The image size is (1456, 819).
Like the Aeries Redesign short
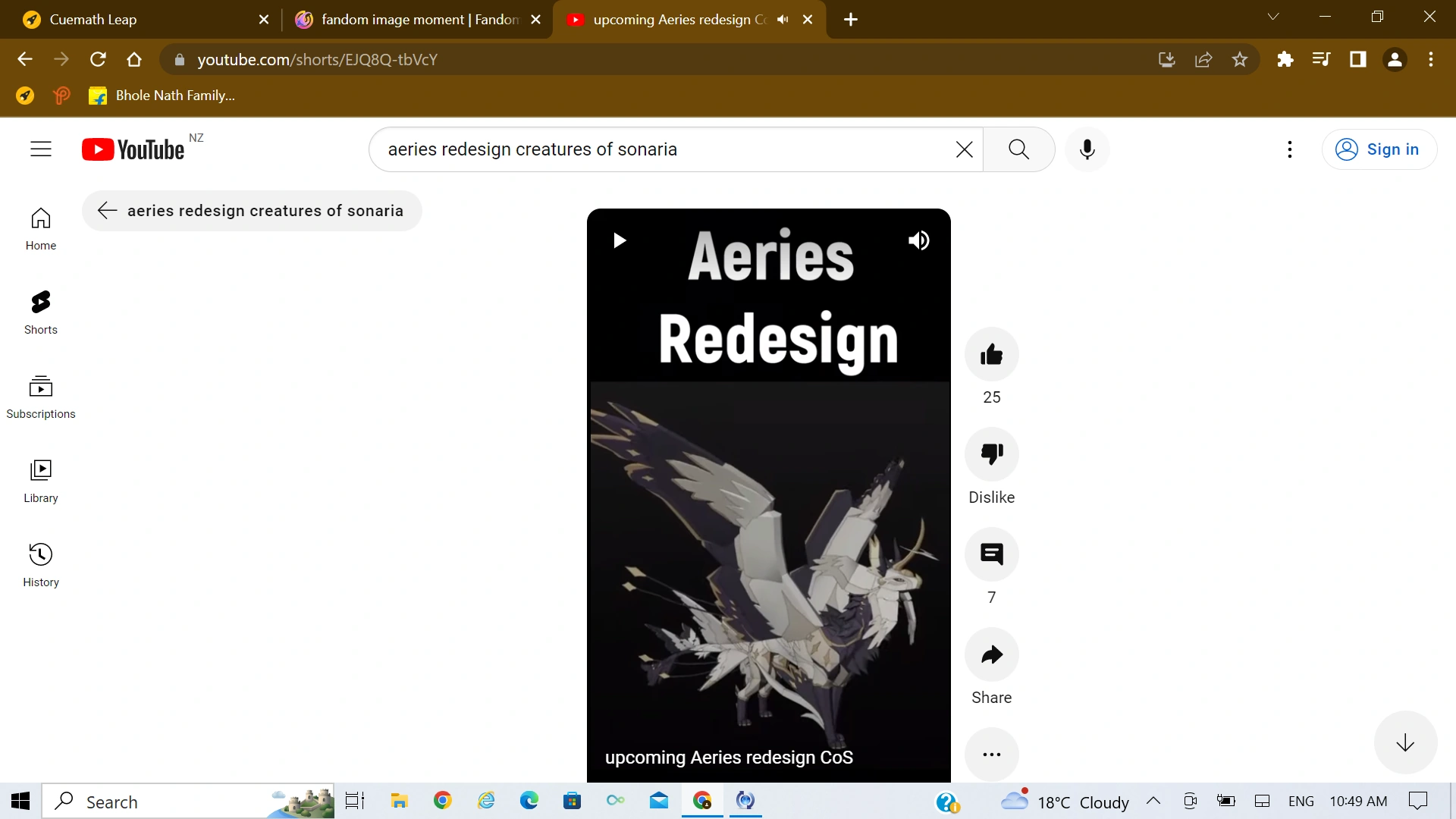point(991,354)
